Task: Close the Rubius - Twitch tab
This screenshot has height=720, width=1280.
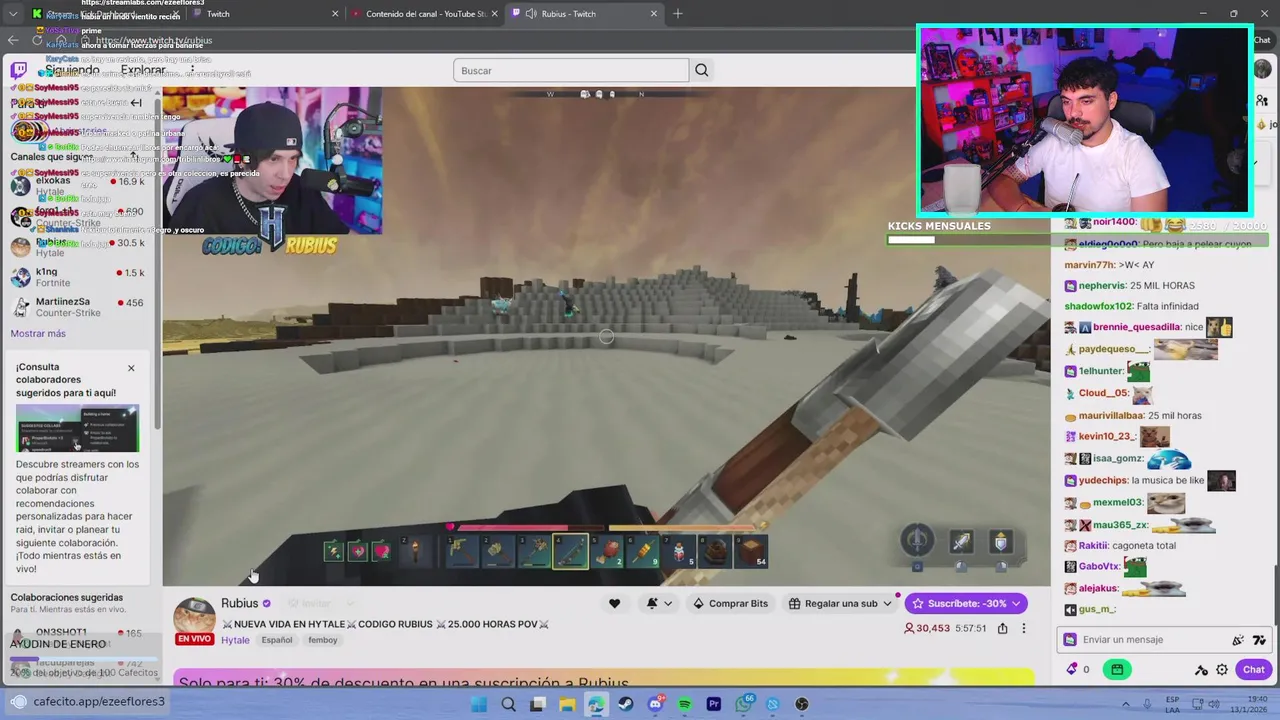Action: coord(654,13)
